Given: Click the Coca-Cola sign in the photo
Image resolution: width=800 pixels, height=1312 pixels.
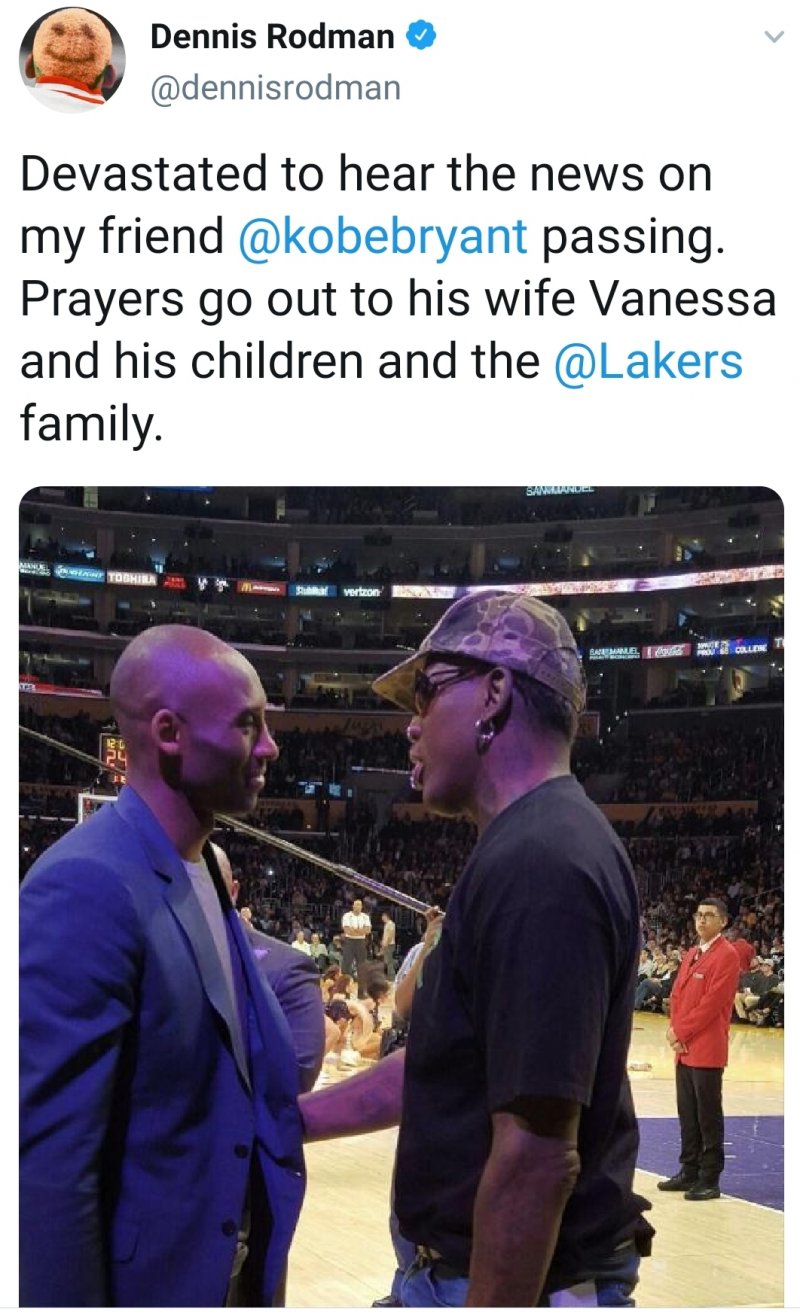Looking at the screenshot, I should coord(666,651).
